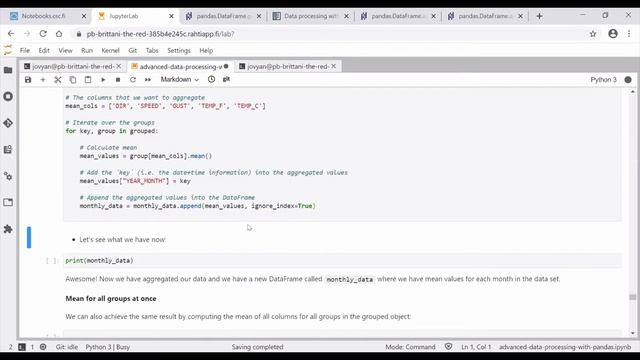Click the shield trust icon in status bar
Viewport: 640px width, 360px height.
(x=448, y=347)
